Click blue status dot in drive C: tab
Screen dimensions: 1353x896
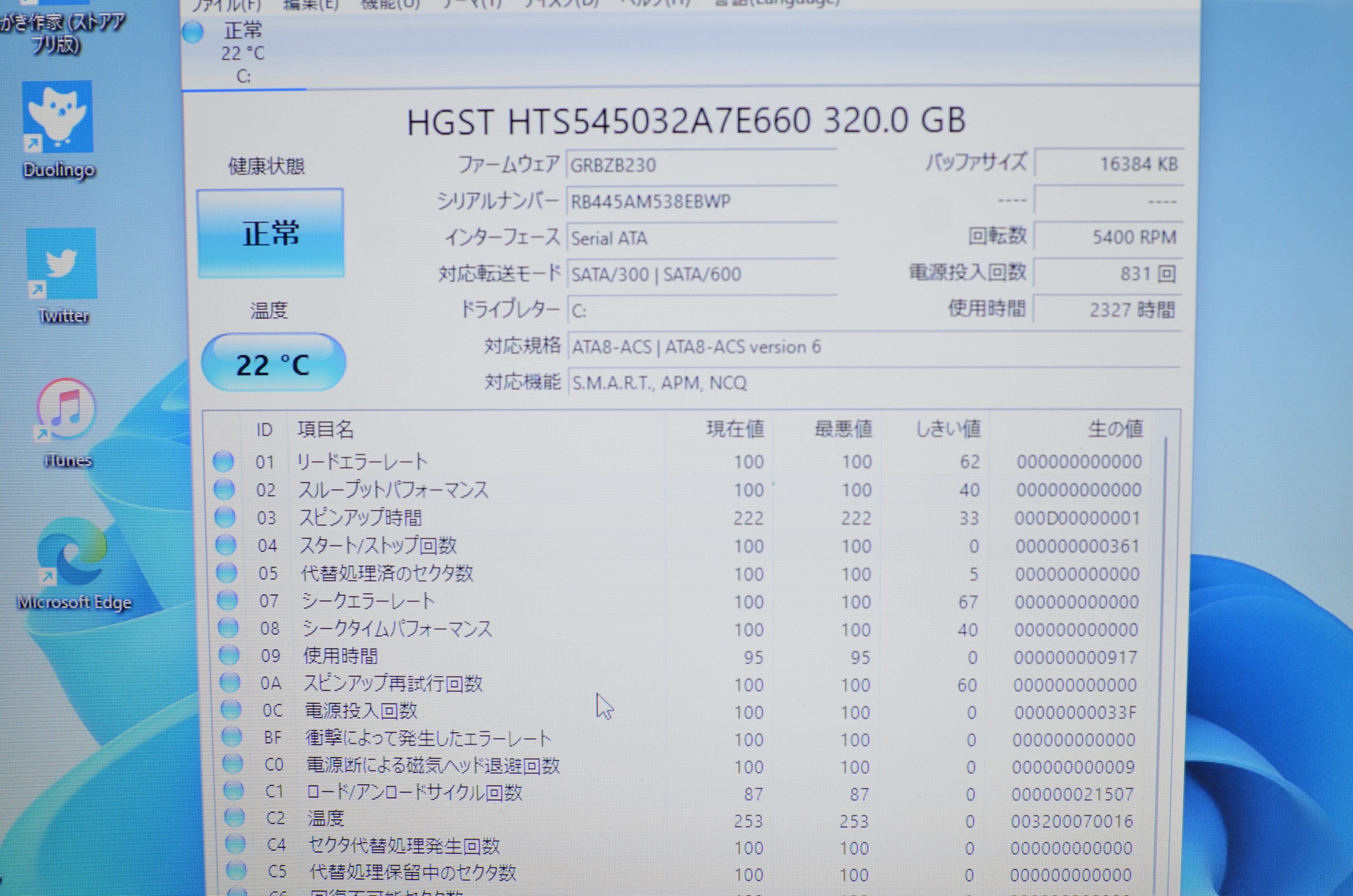(x=193, y=32)
